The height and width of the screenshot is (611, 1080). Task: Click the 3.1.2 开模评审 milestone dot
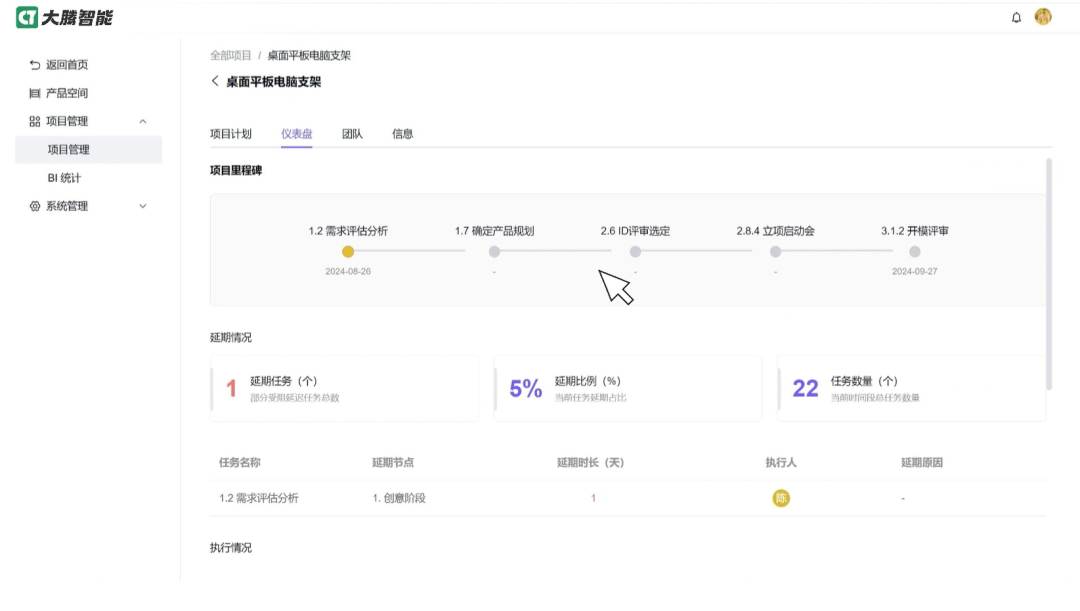tap(915, 252)
